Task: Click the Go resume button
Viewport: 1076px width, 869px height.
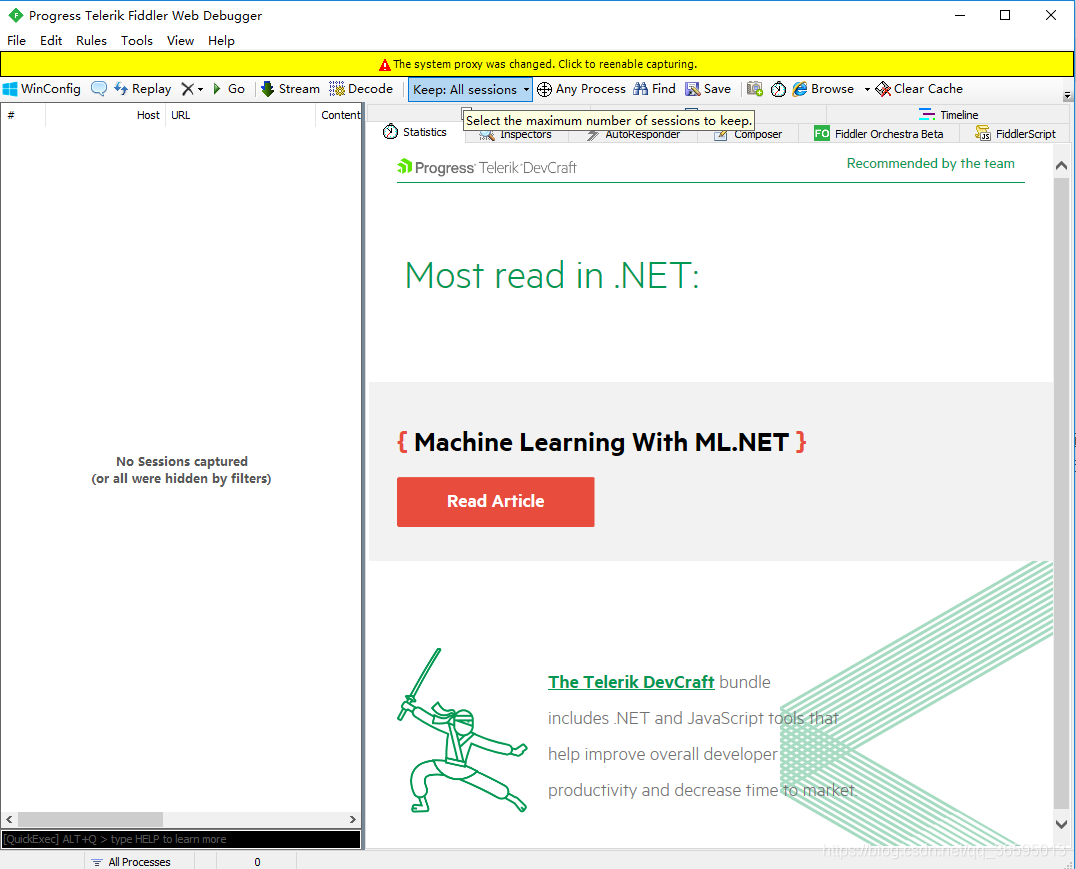Action: point(229,89)
